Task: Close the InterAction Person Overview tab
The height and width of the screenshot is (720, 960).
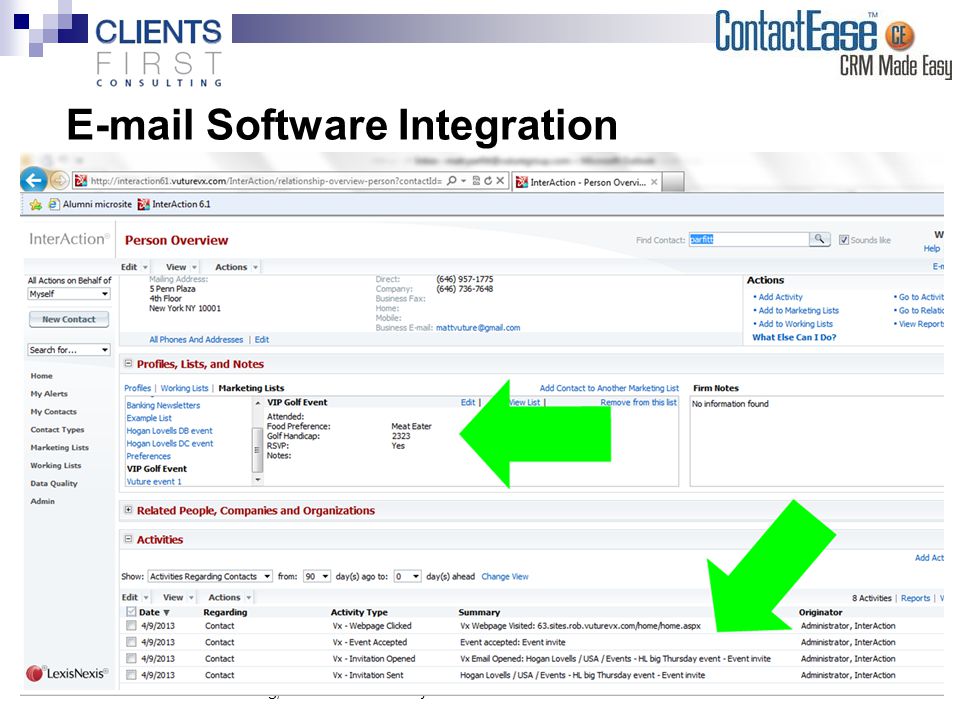Action: tap(654, 182)
